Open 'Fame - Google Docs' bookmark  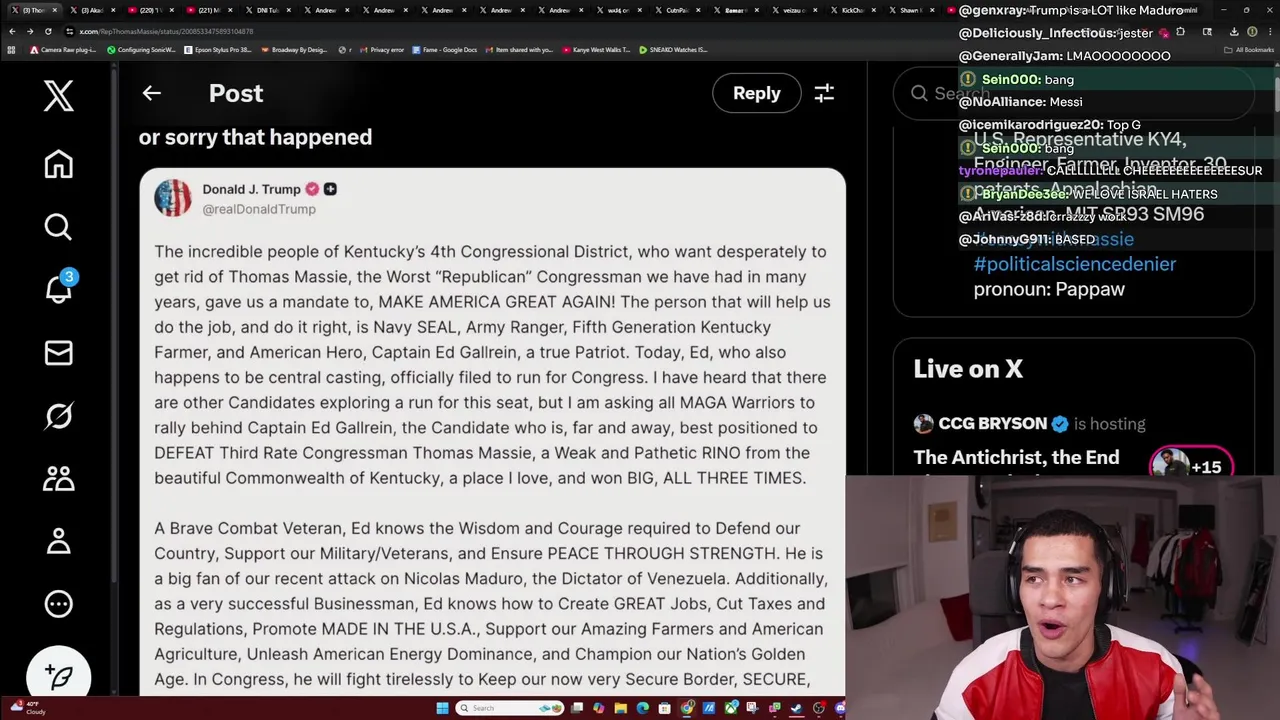pos(444,49)
